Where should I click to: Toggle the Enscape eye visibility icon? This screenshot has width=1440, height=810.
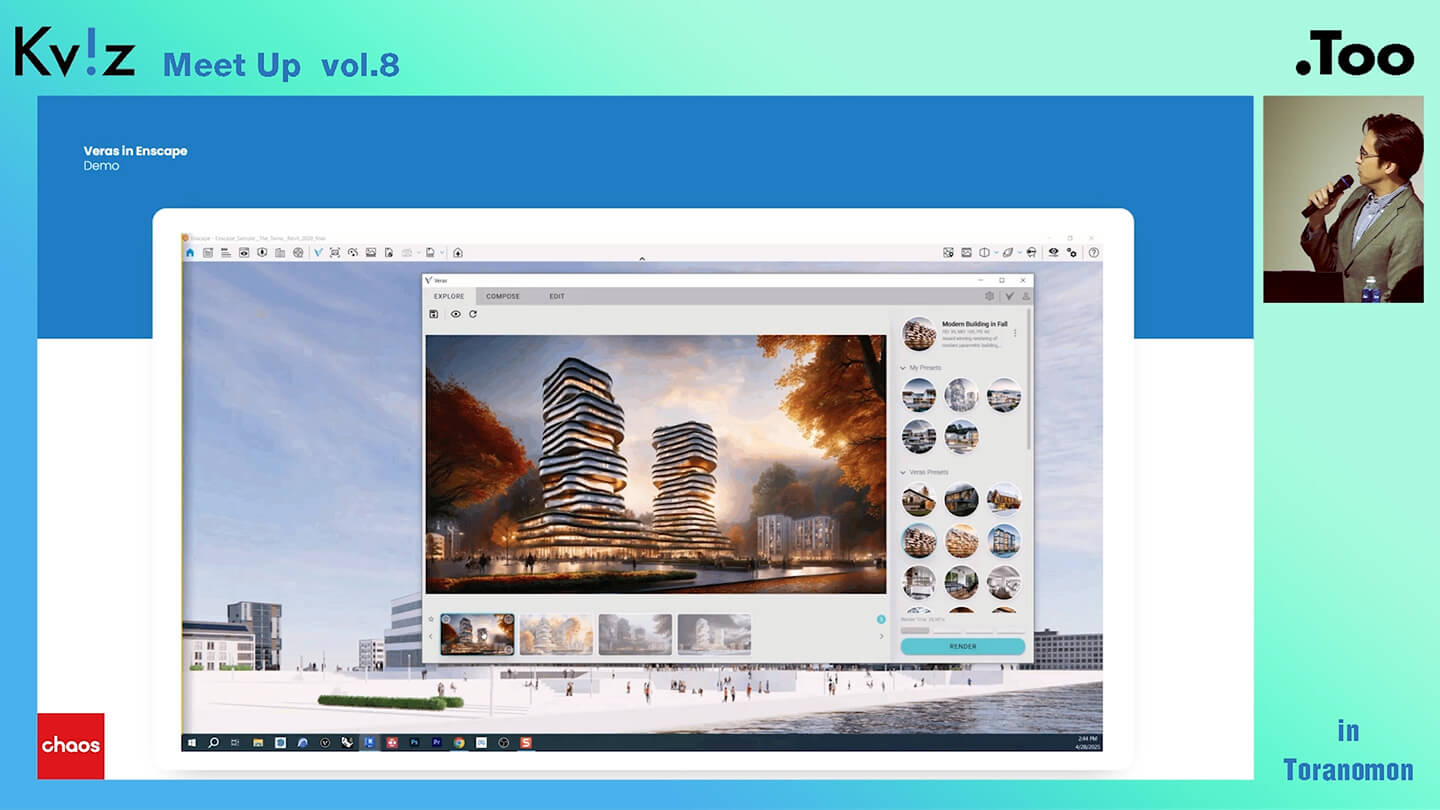pyautogui.click(x=1052, y=253)
